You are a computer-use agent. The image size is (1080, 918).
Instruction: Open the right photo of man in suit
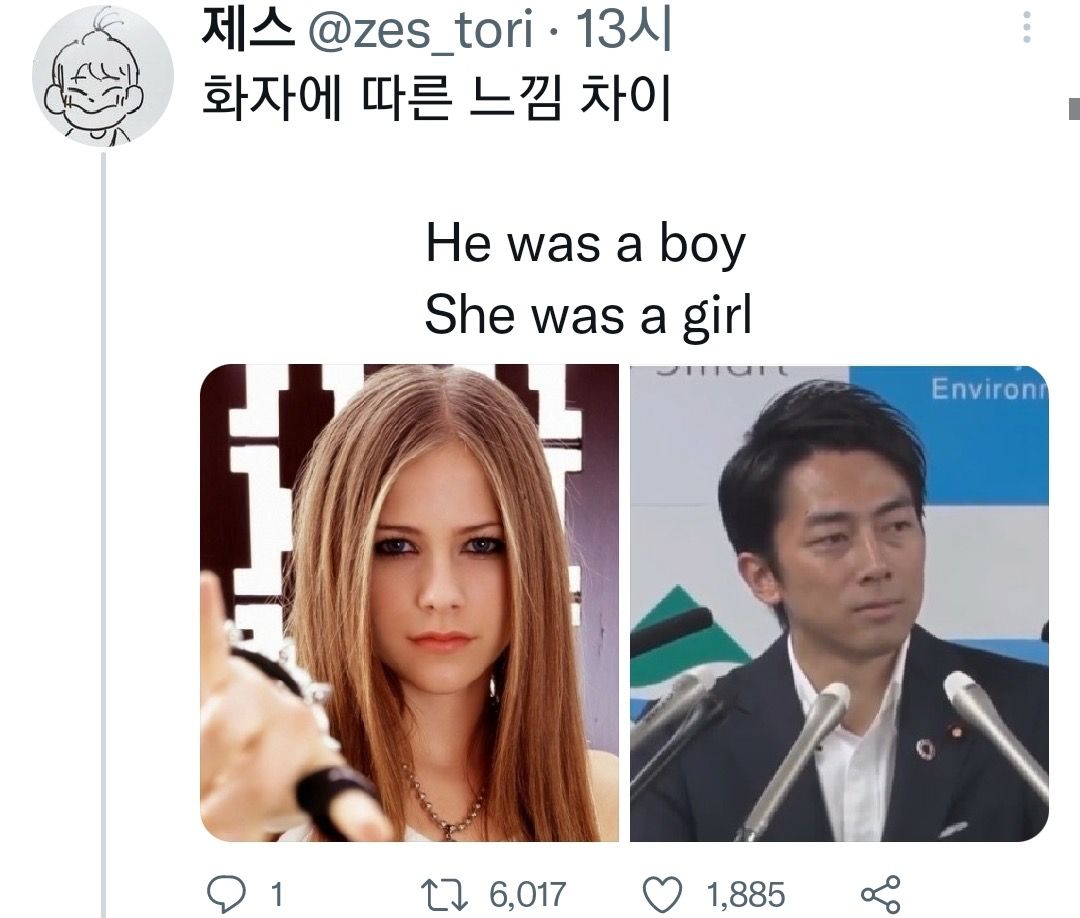tap(839, 602)
